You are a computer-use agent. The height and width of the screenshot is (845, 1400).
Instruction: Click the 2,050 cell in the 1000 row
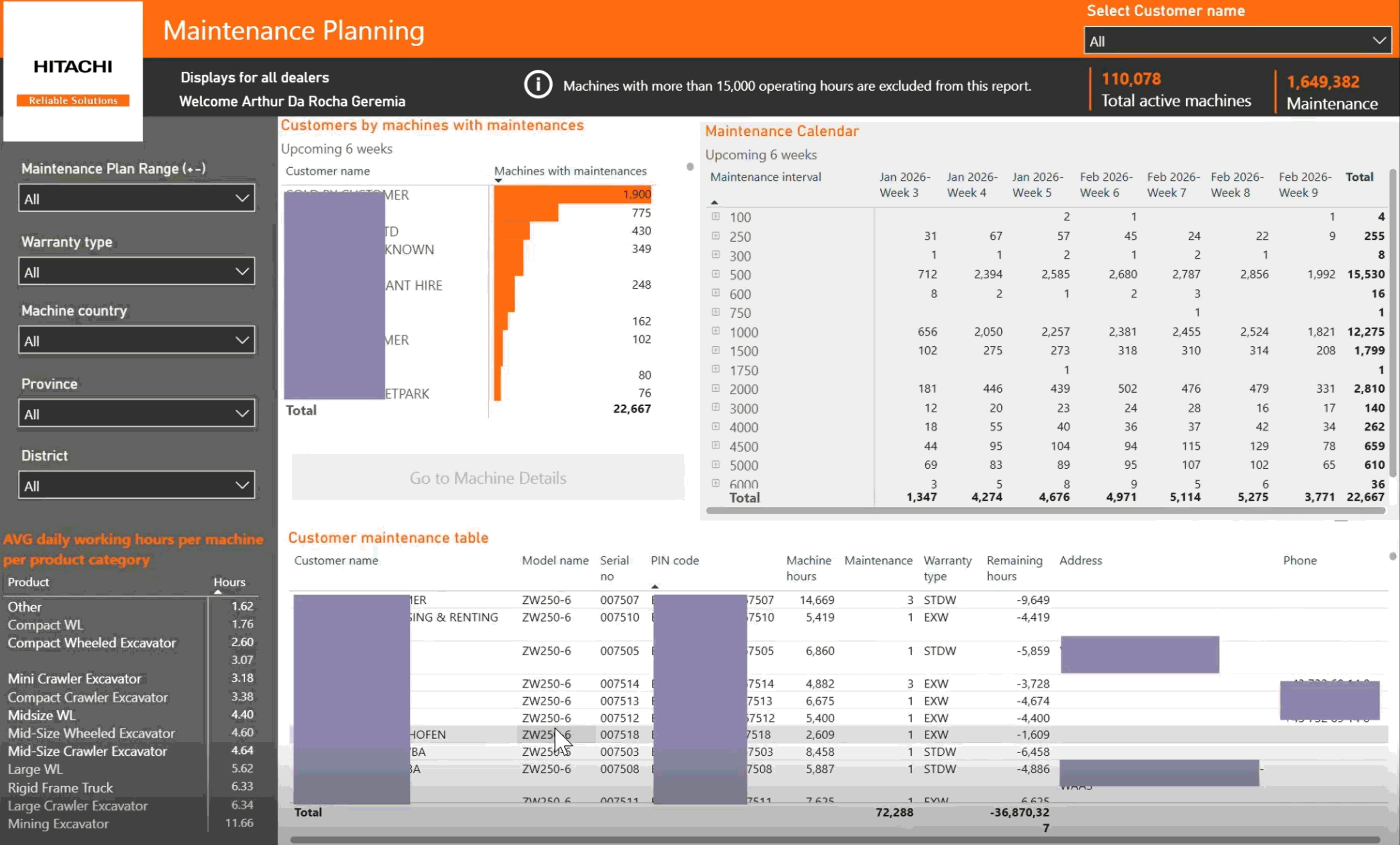tap(988, 332)
